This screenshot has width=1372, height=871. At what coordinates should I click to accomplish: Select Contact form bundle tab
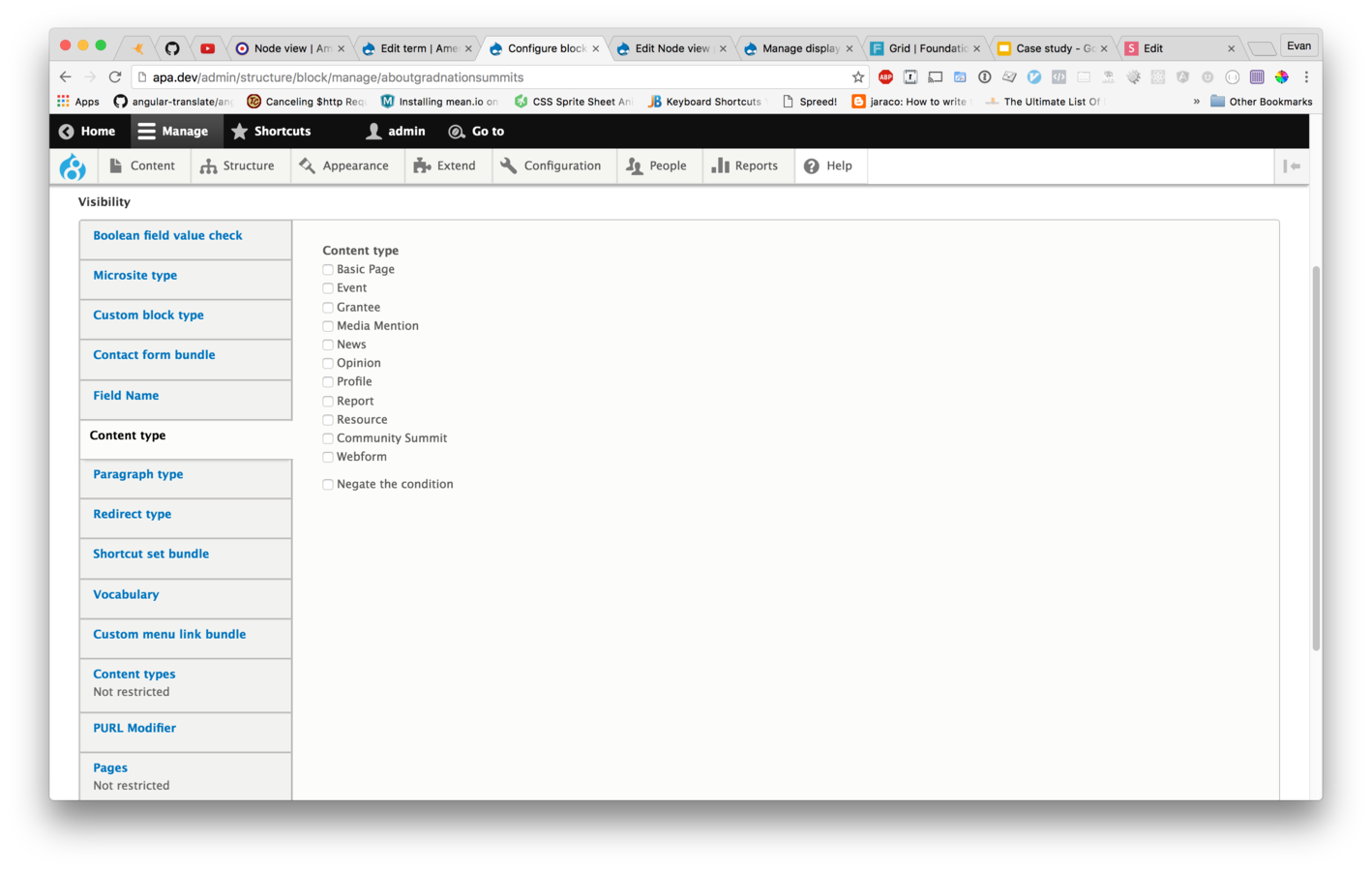tap(186, 358)
